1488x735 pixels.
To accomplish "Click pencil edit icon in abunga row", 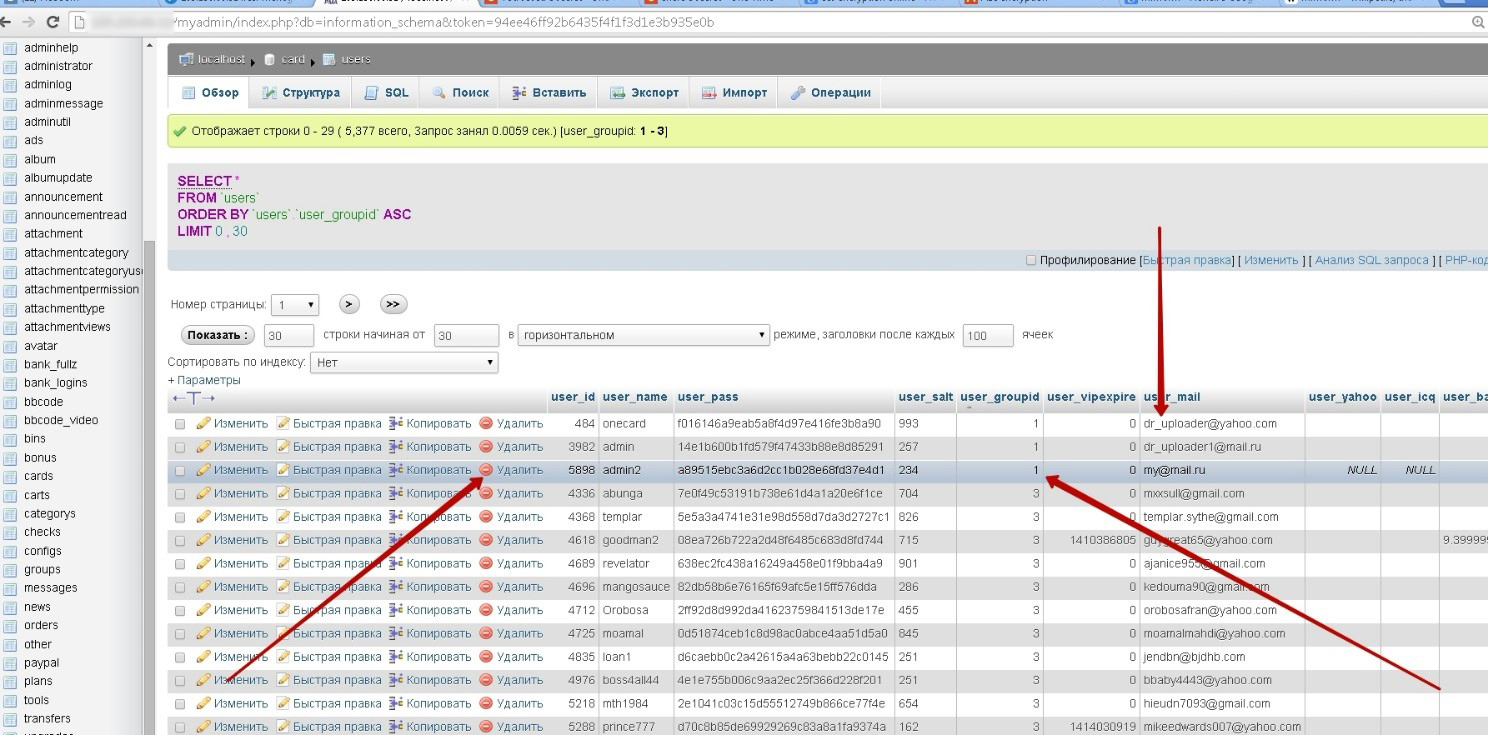I will [x=204, y=494].
